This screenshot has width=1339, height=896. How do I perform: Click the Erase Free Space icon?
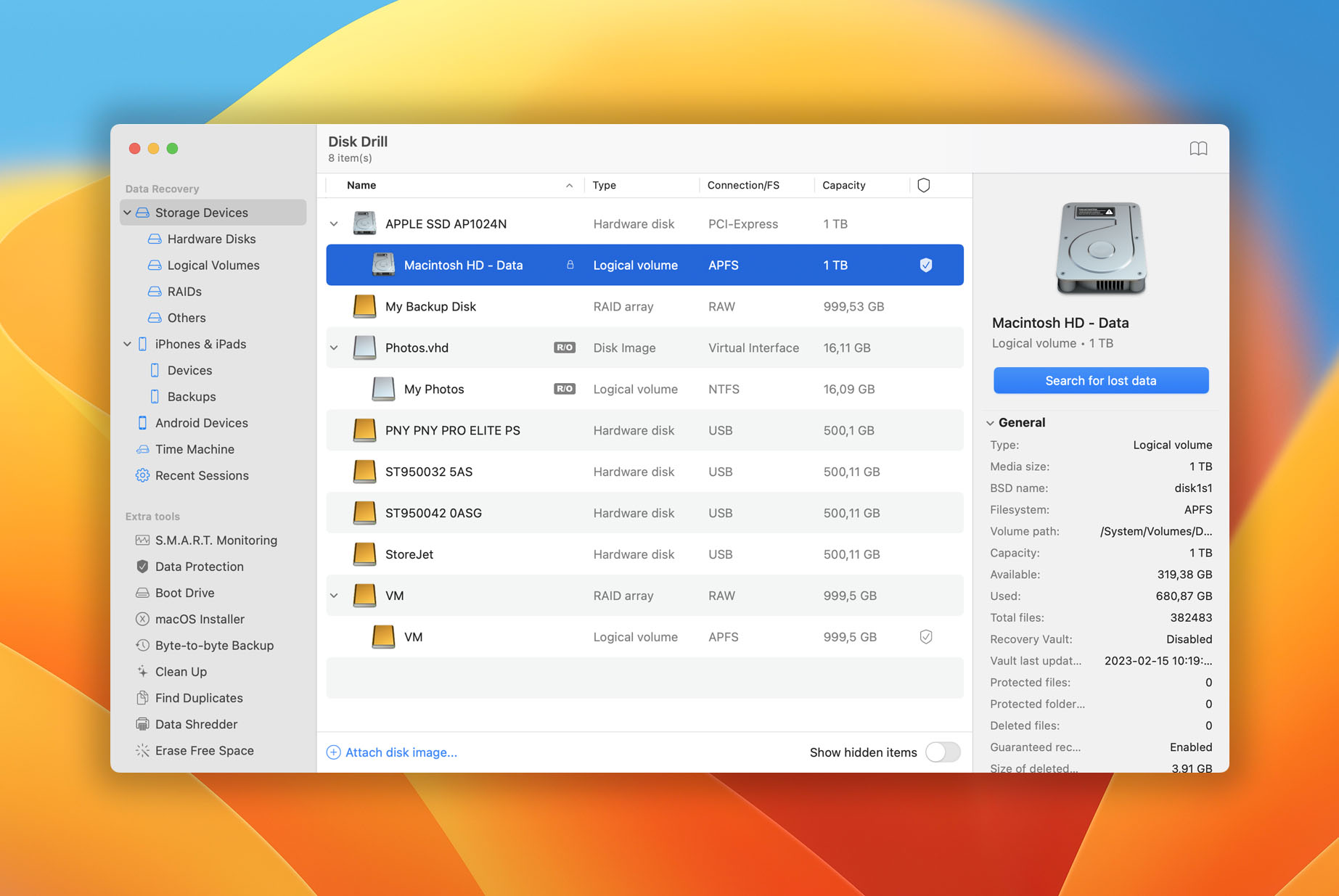(x=142, y=750)
